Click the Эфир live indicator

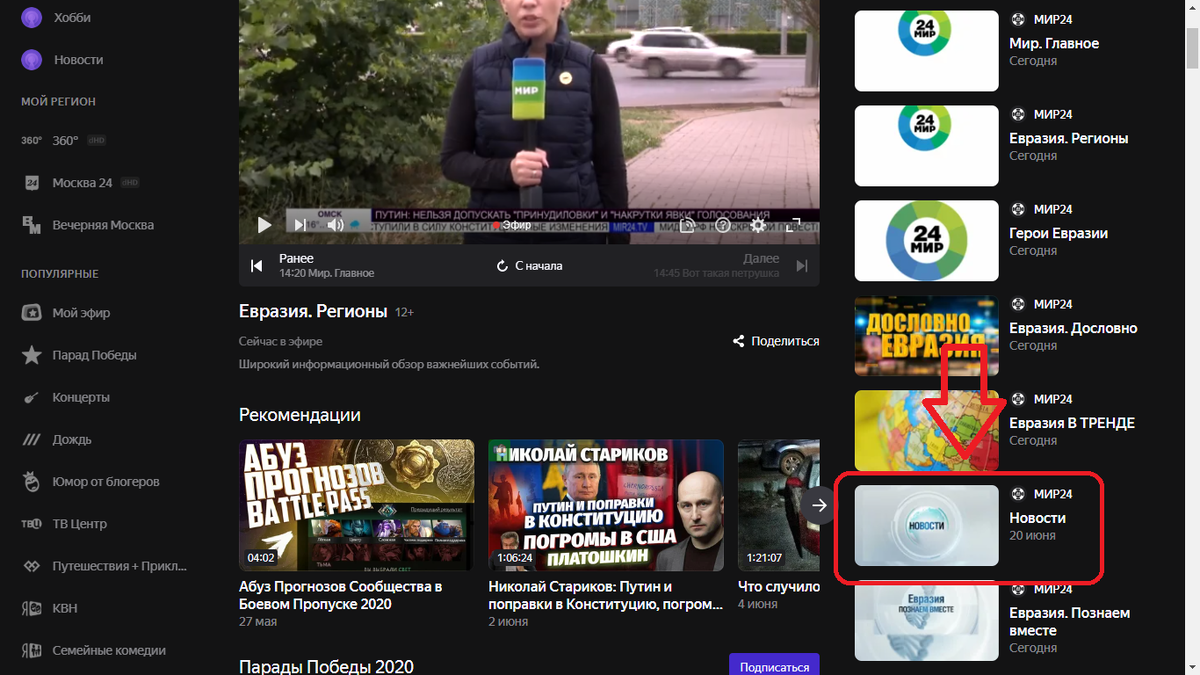(513, 225)
